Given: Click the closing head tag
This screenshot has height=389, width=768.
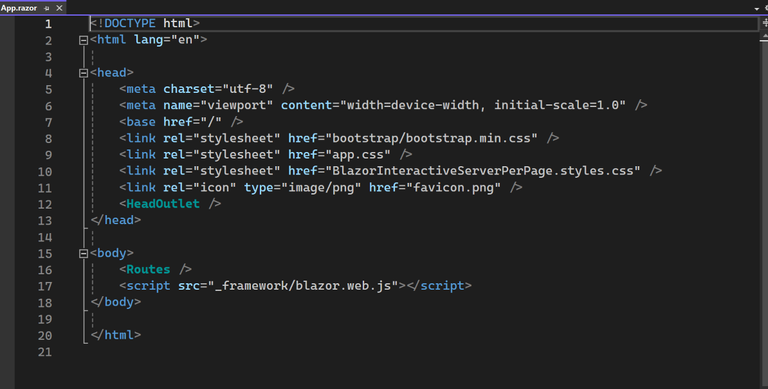Looking at the screenshot, I should coord(116,220).
